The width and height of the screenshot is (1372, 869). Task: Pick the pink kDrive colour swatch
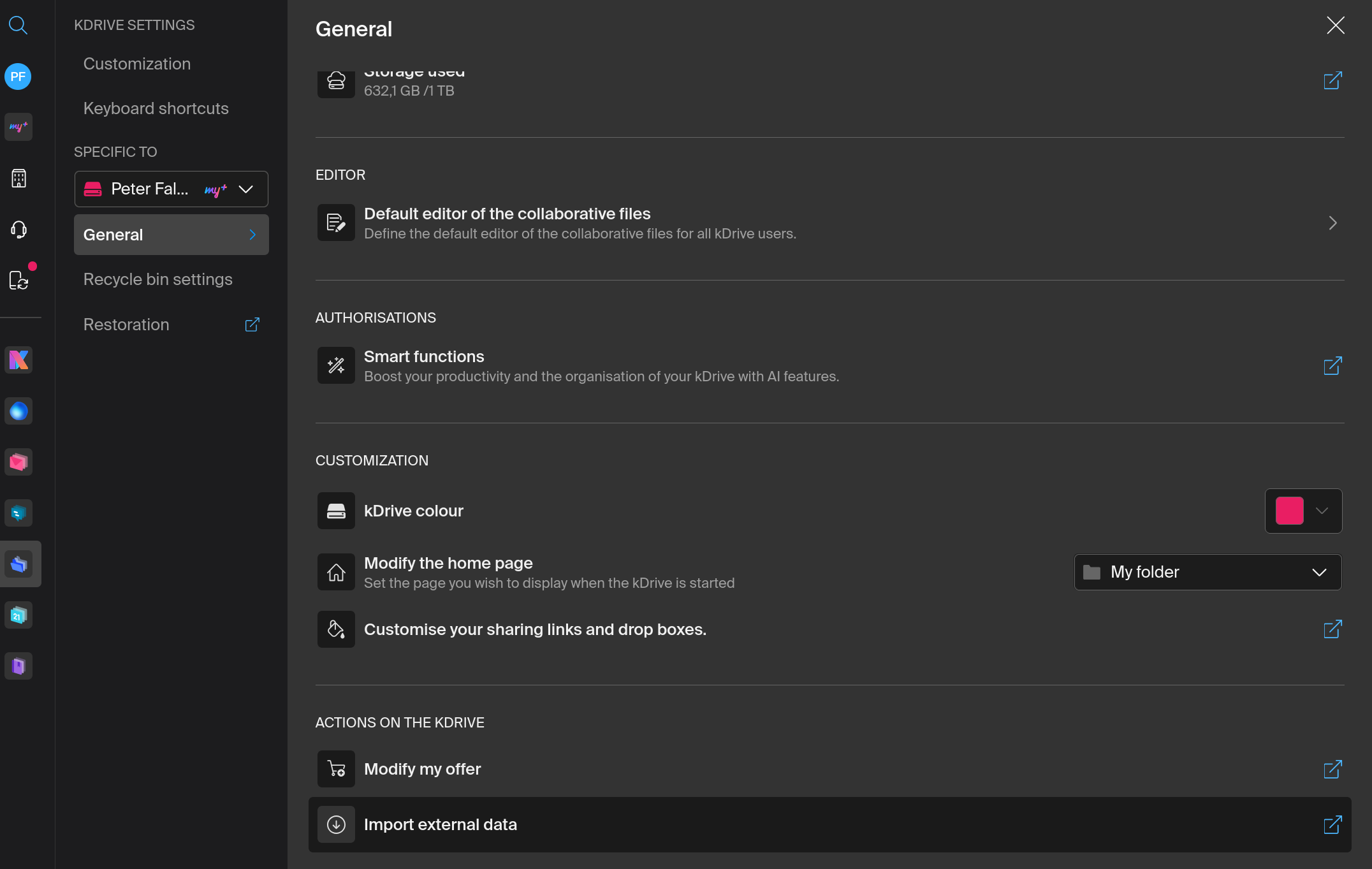[1289, 511]
